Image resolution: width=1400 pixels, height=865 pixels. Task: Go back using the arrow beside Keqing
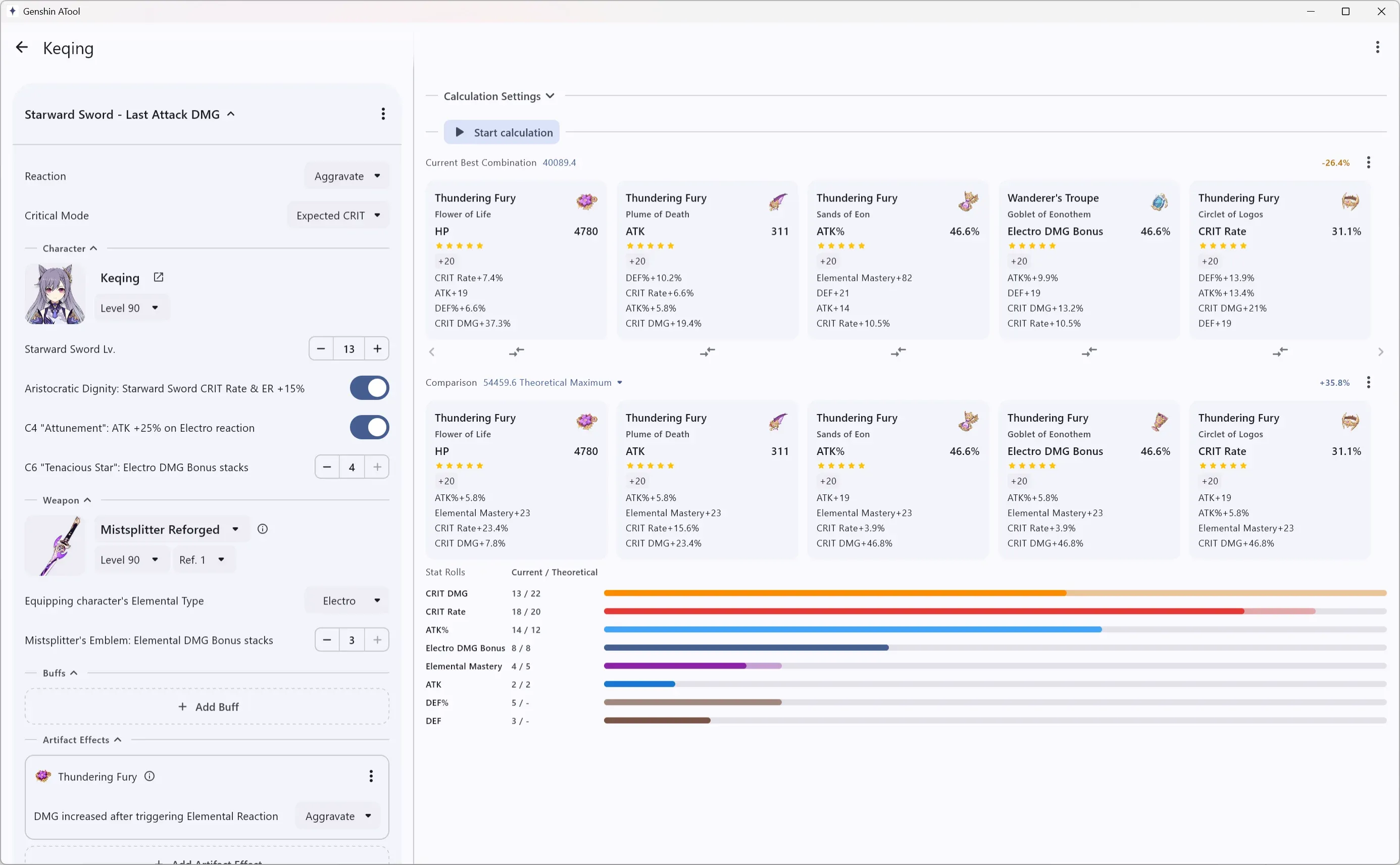[22, 48]
